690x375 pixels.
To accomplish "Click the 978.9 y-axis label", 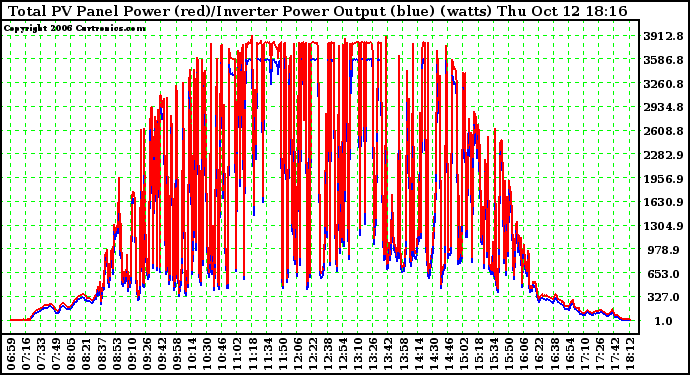I will 663,250.
